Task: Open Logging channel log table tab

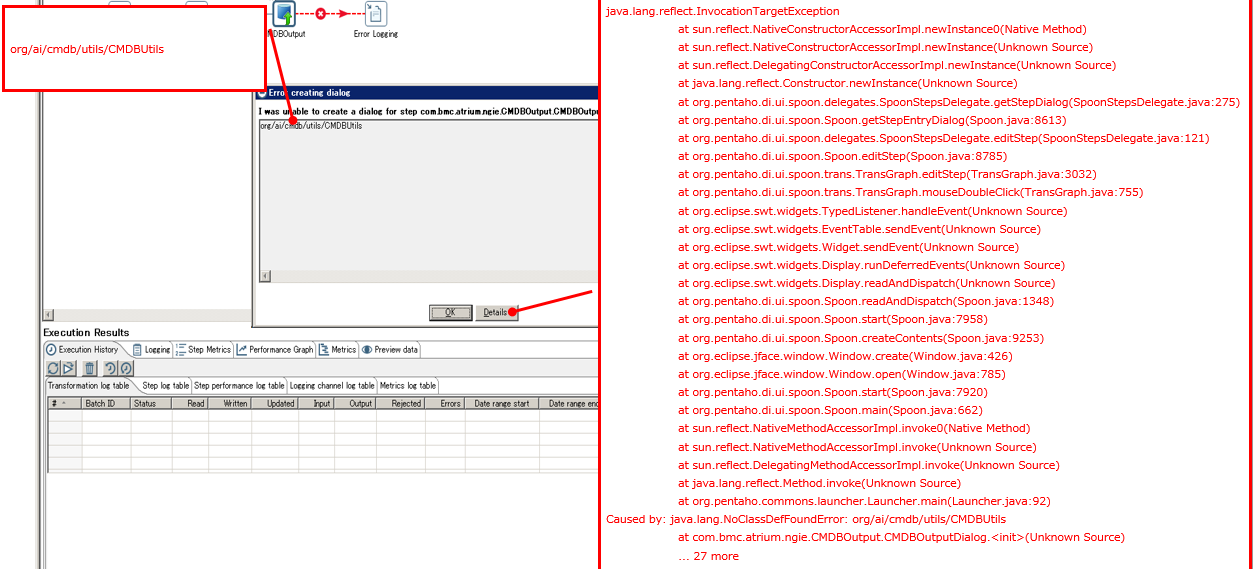Action: point(331,386)
